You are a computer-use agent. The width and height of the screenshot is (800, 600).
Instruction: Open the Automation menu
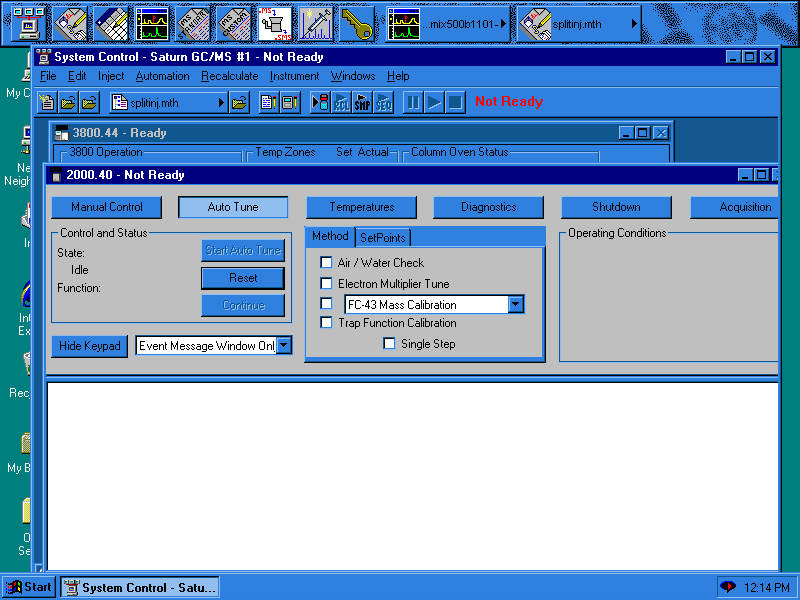163,76
